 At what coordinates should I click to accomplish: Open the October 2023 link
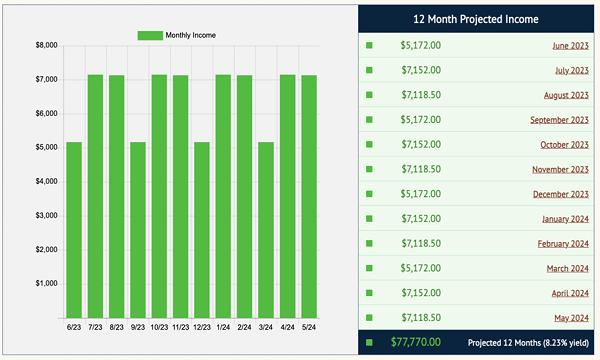coord(564,145)
